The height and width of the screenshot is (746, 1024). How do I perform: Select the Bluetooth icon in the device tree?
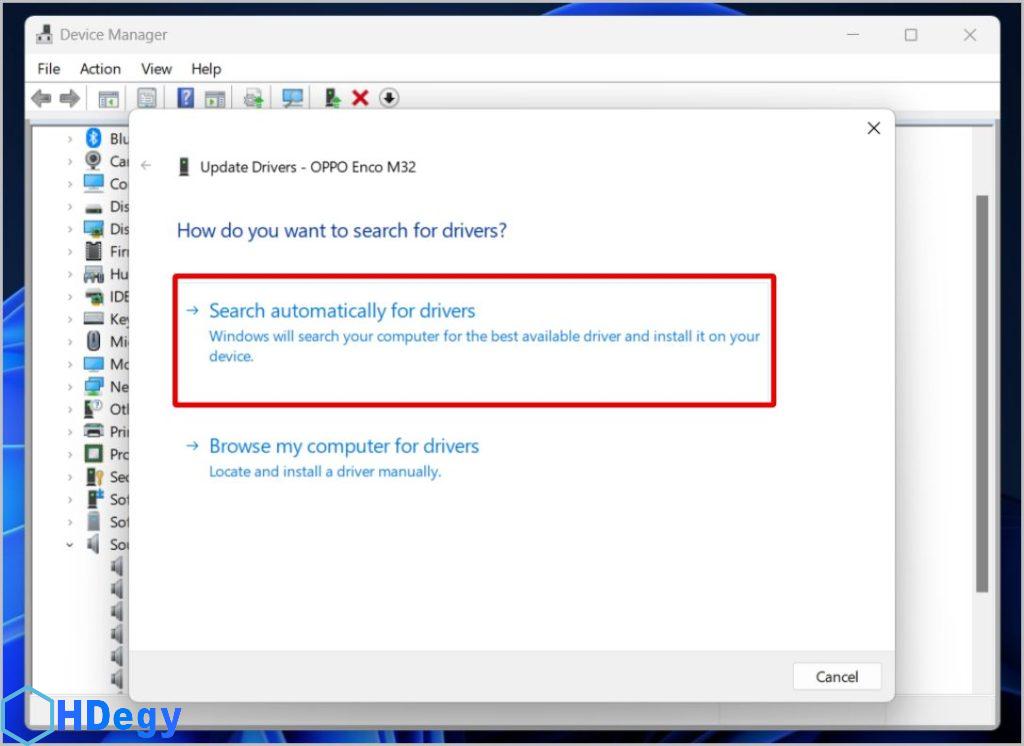(94, 138)
